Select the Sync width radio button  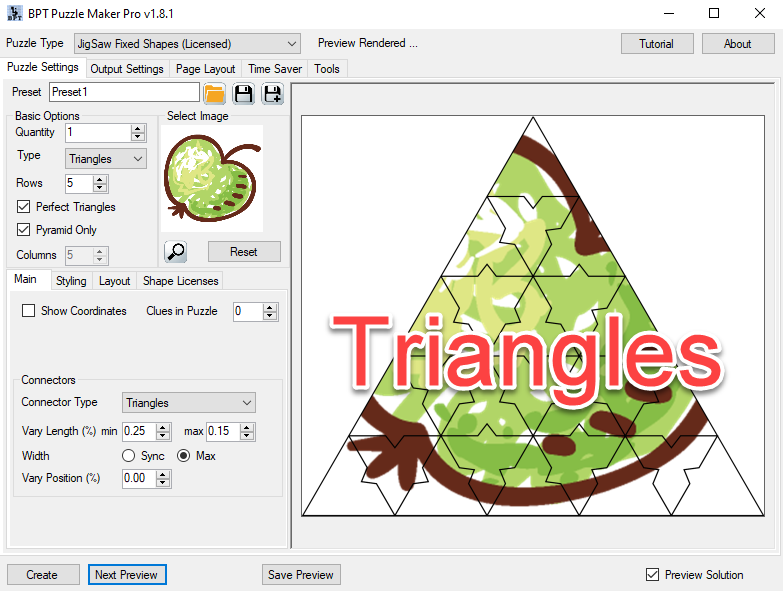(129, 456)
